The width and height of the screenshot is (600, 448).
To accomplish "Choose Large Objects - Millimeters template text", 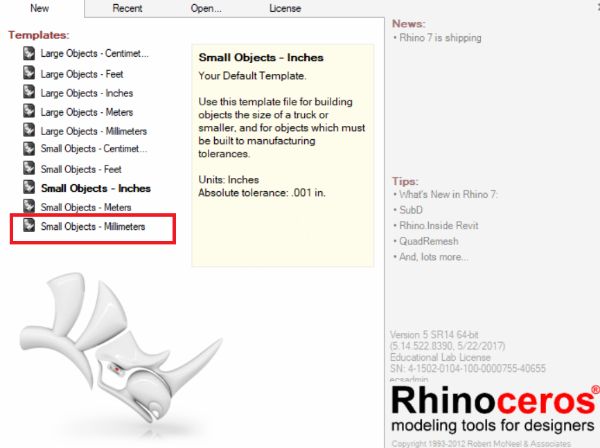I will click(x=94, y=131).
